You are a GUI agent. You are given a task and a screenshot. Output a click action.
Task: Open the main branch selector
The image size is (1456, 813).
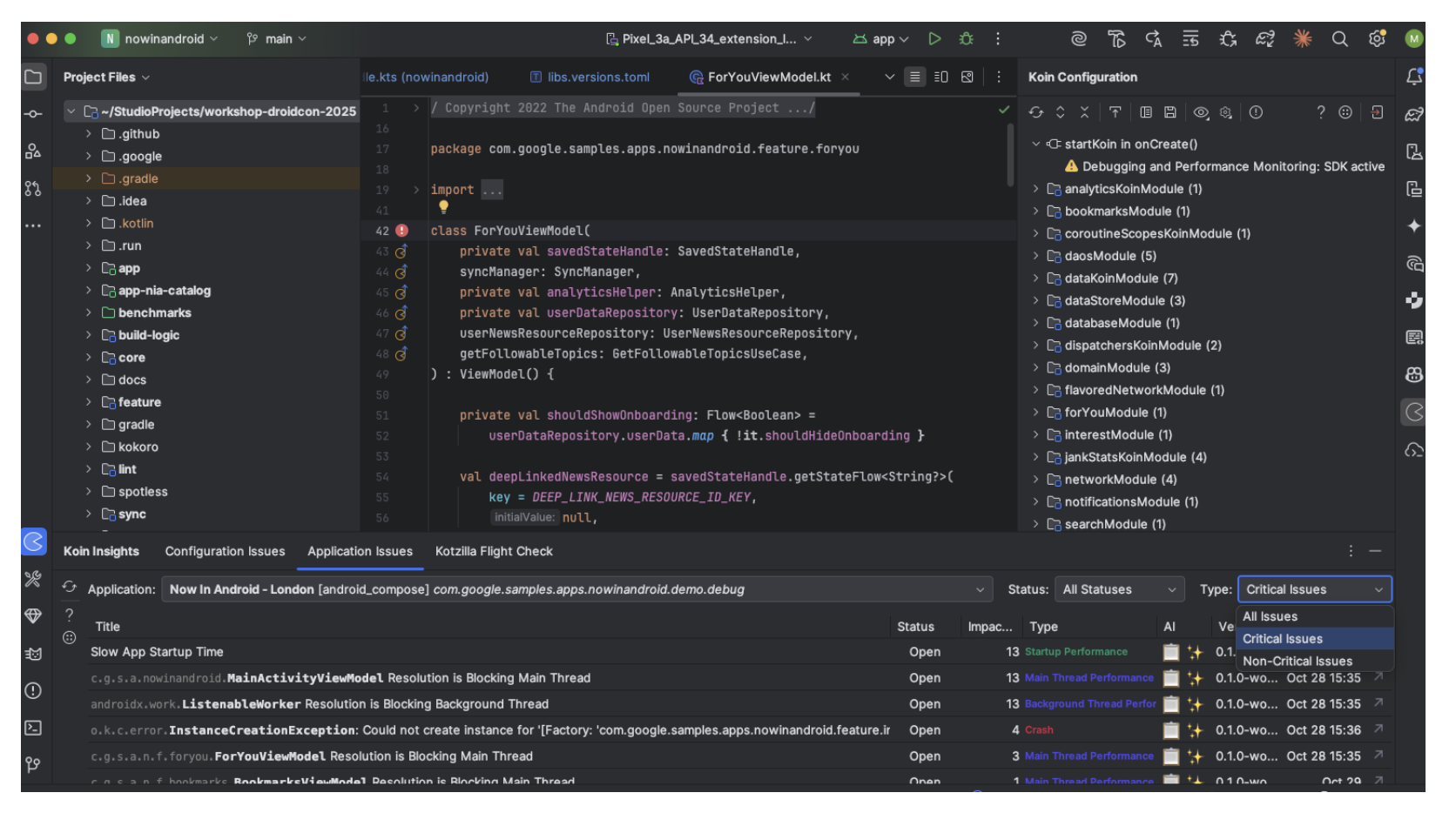(x=277, y=39)
